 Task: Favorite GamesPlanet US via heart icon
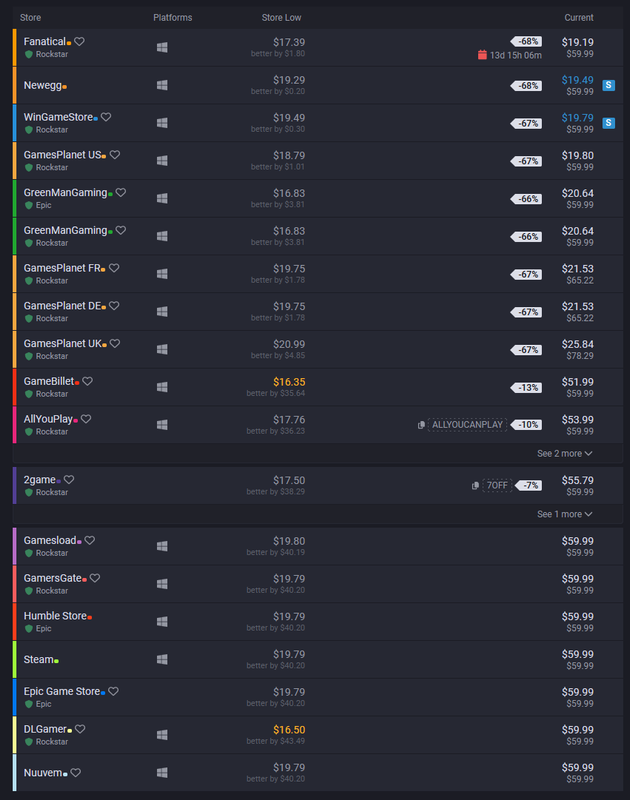115,155
